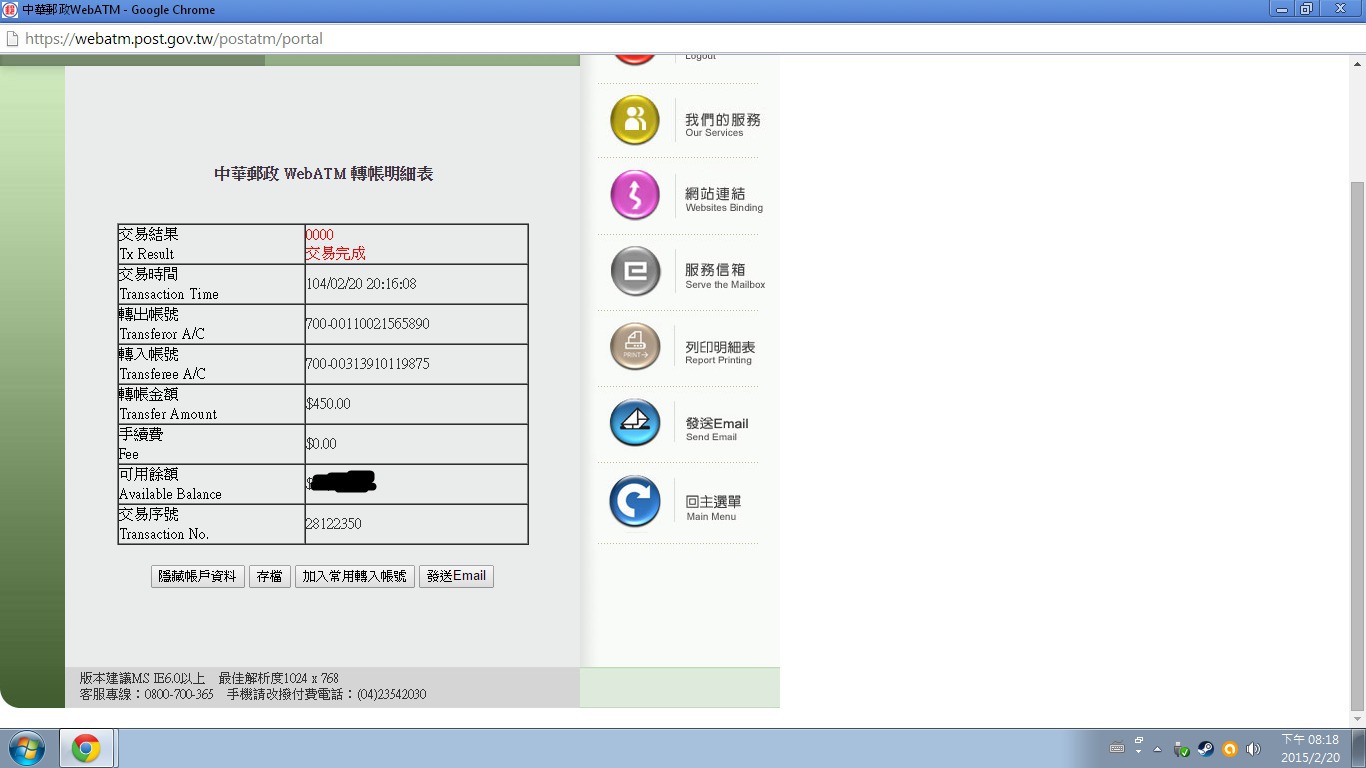Screen dimensions: 1366x768
Task: Open the Websites Binding pink icon
Action: [x=635, y=195]
